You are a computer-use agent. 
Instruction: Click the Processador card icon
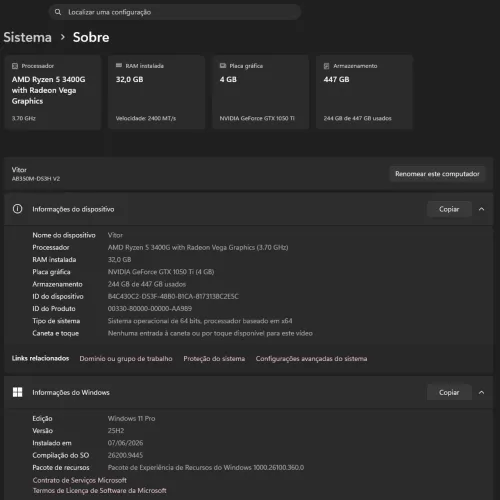[15, 66]
